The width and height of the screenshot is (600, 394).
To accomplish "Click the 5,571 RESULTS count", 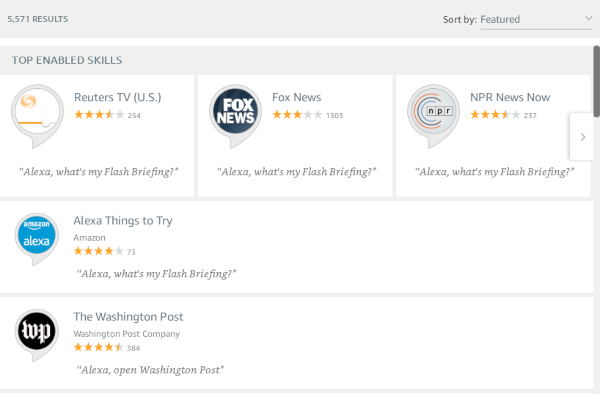I will pos(38,19).
